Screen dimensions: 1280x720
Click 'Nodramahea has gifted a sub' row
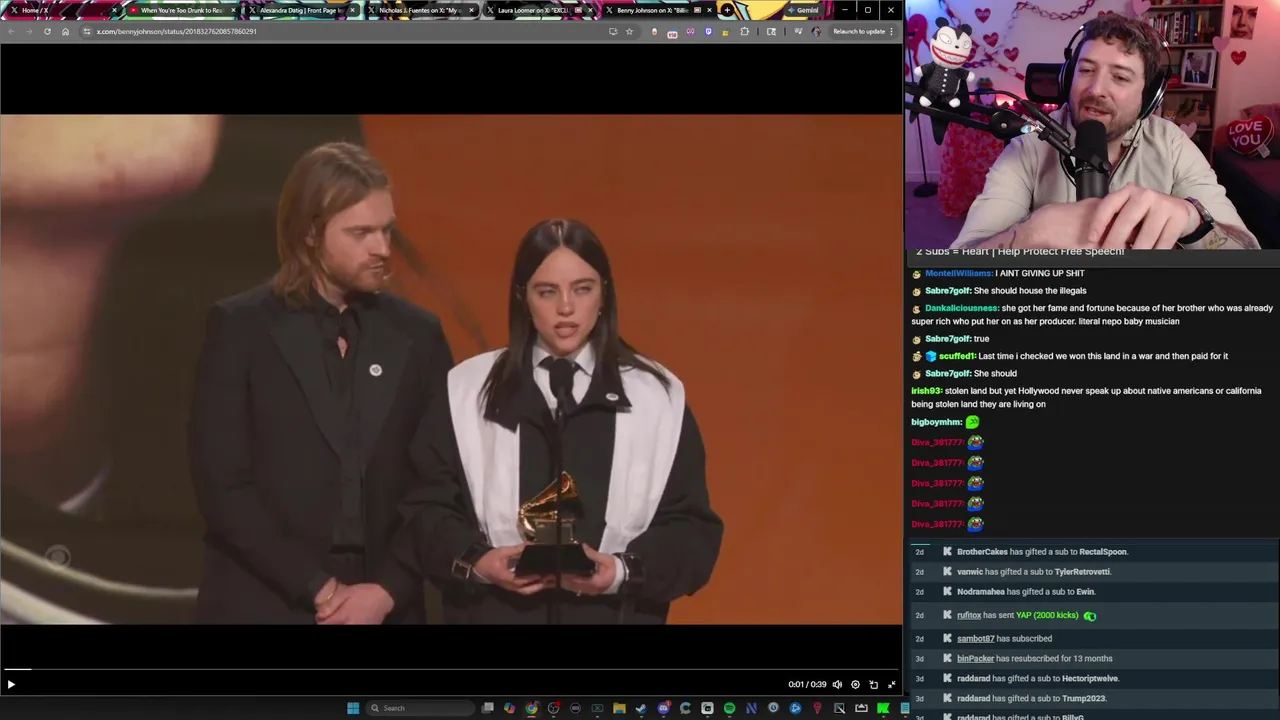click(1094, 591)
